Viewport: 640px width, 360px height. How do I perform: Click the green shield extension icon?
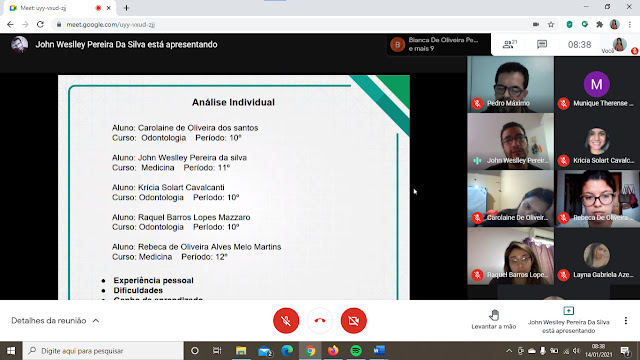click(569, 24)
